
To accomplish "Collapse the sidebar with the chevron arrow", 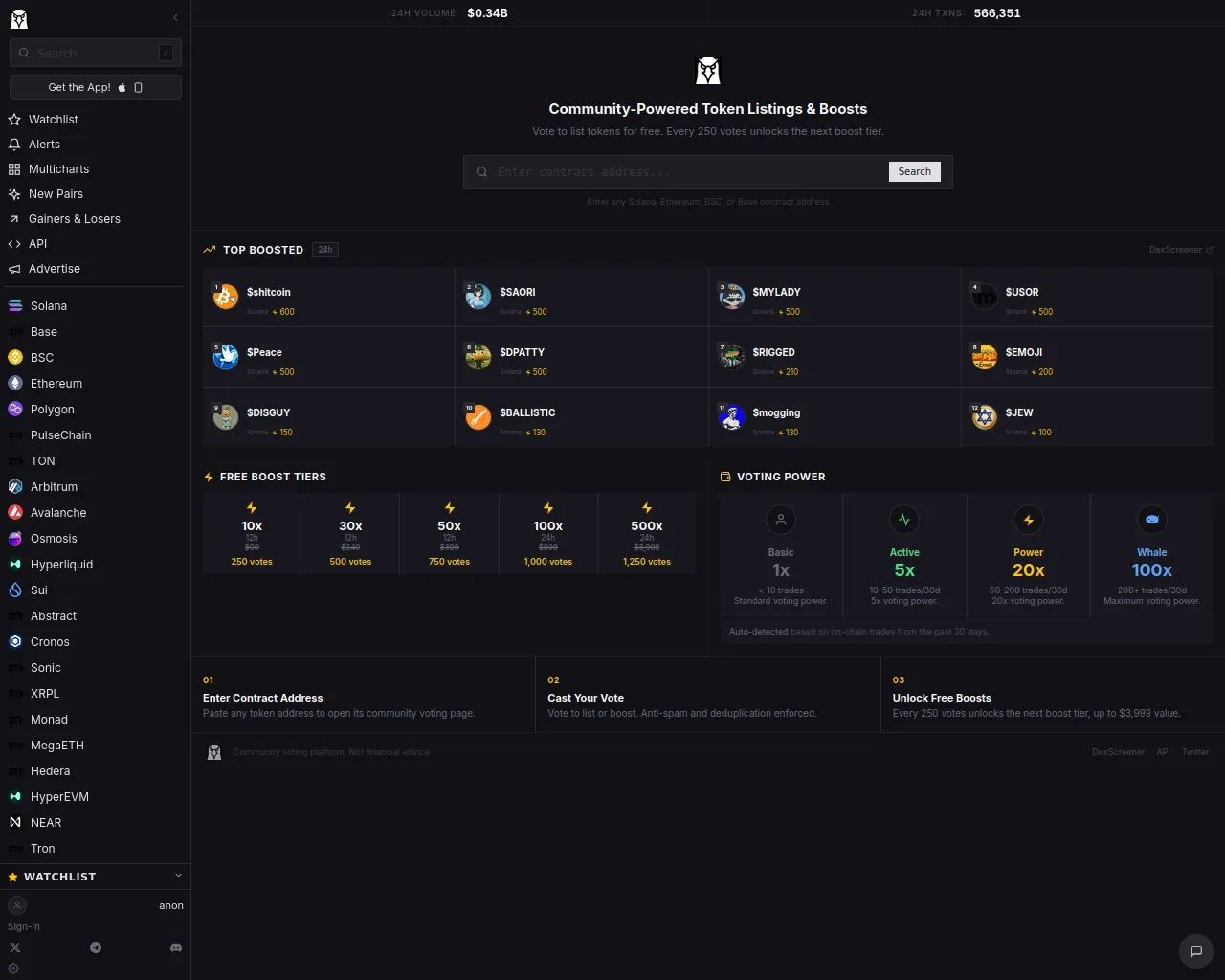I will tap(175, 18).
